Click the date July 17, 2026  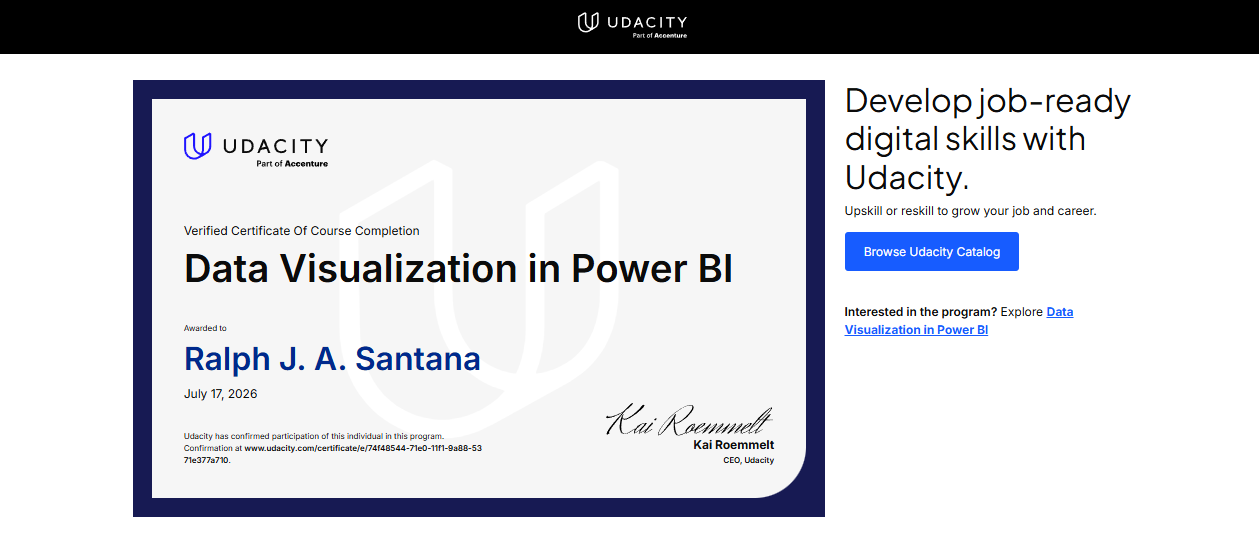220,394
